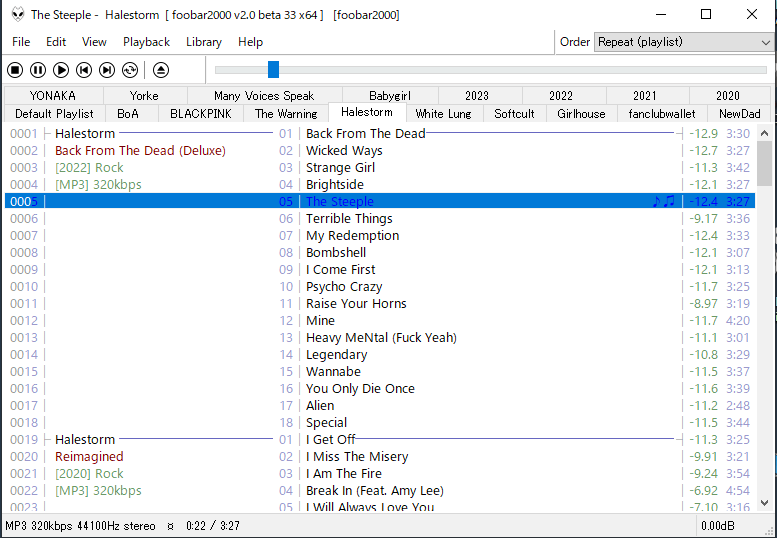Switch to Default Playlist tab
The width and height of the screenshot is (777, 538).
(55, 114)
